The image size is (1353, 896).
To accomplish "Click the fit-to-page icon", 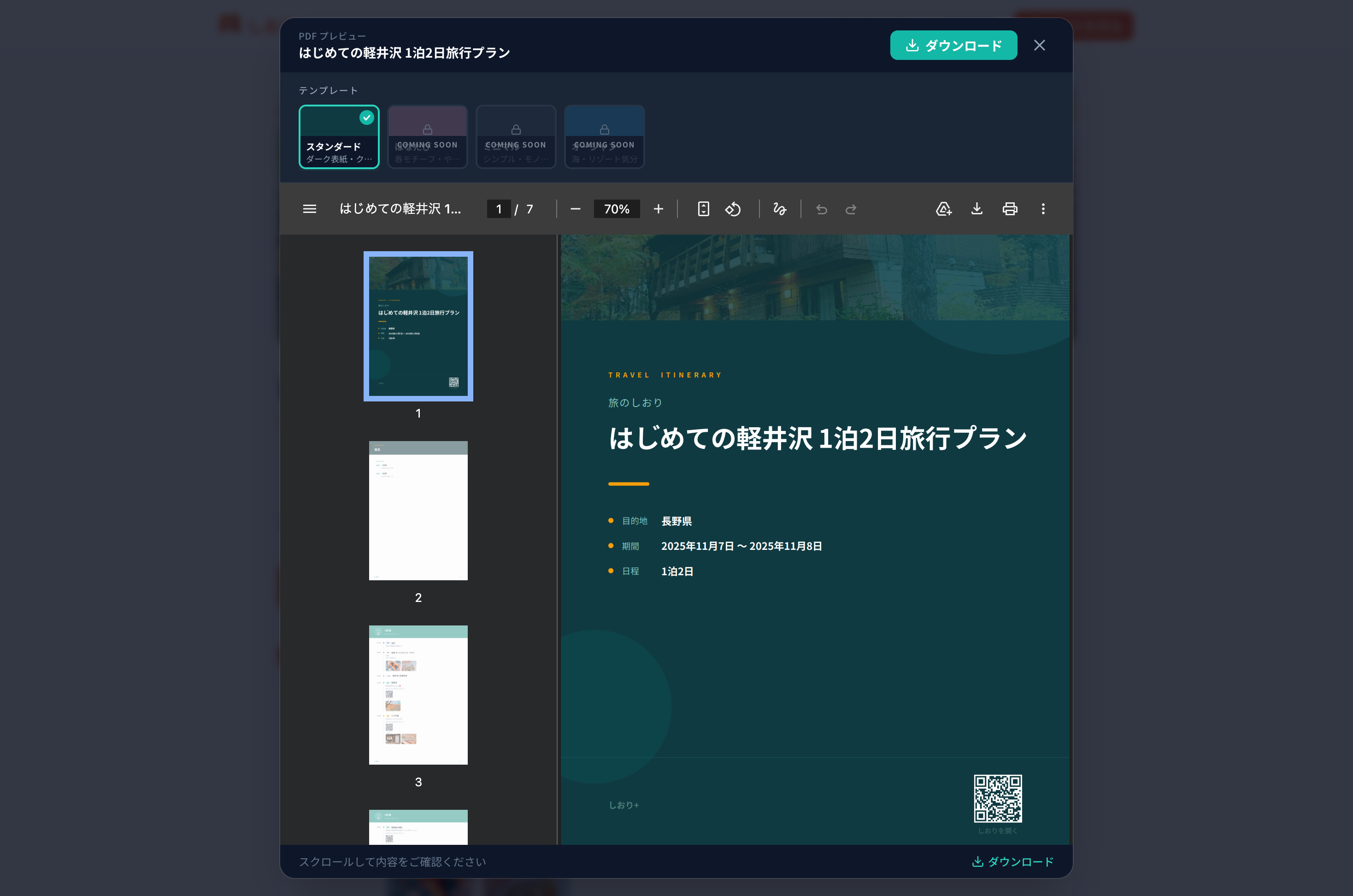I will (703, 209).
